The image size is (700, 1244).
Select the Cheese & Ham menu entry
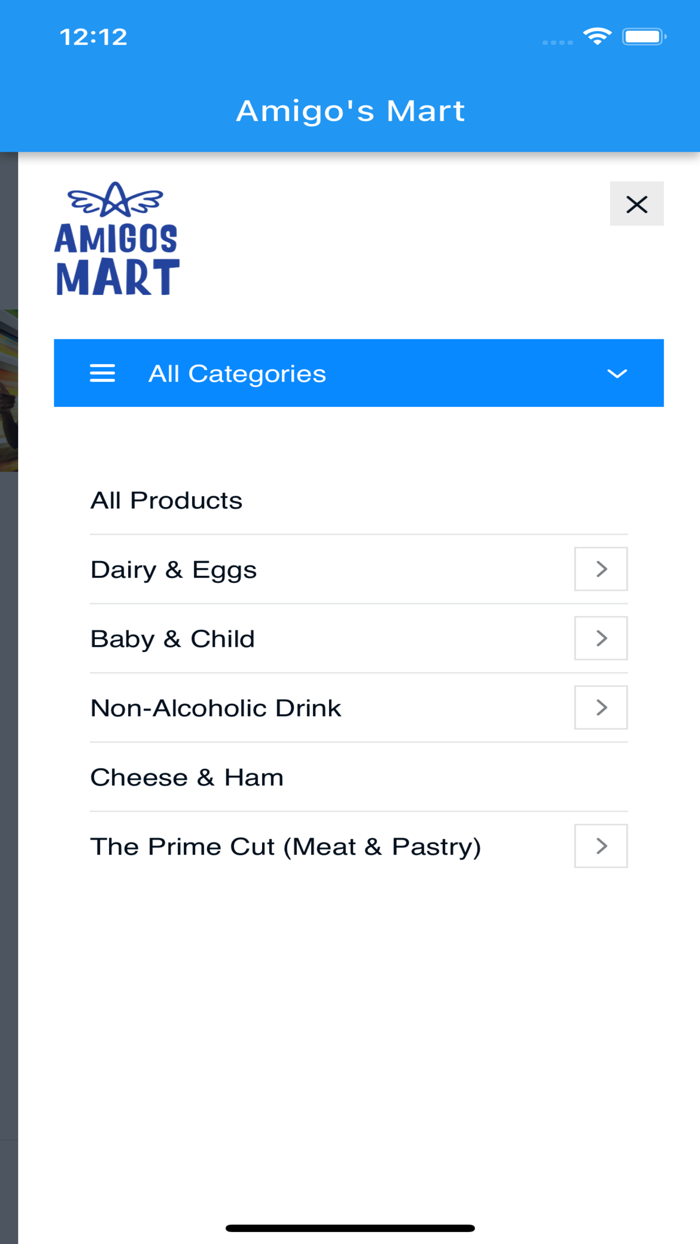click(187, 777)
